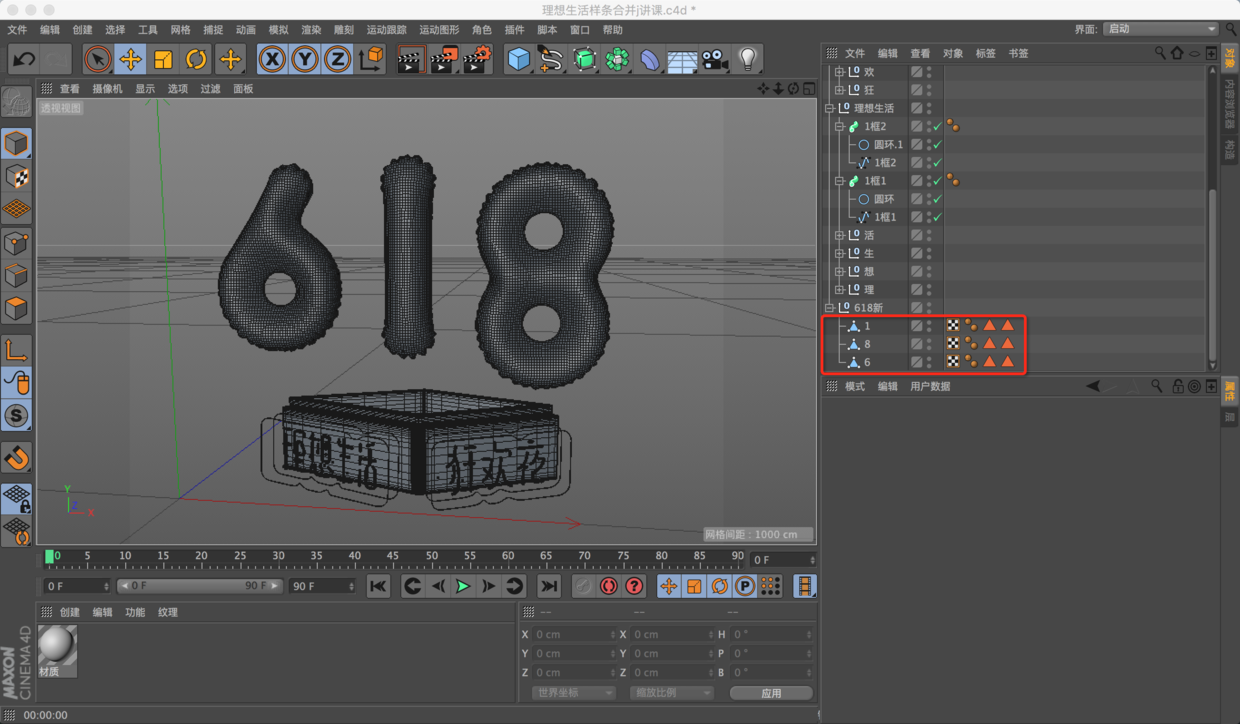Click the texture tag of object 1
The height and width of the screenshot is (724, 1240).
pyautogui.click(x=953, y=326)
